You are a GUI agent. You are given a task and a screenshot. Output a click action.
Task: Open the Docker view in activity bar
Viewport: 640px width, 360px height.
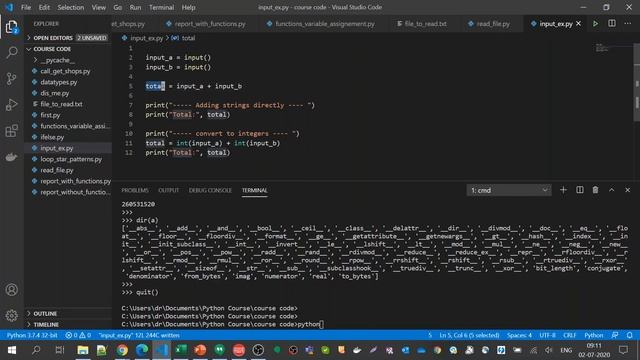(11, 157)
